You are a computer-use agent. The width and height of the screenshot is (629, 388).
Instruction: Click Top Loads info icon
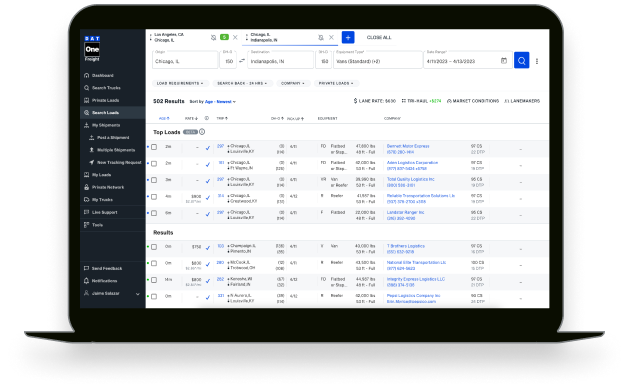(202, 132)
